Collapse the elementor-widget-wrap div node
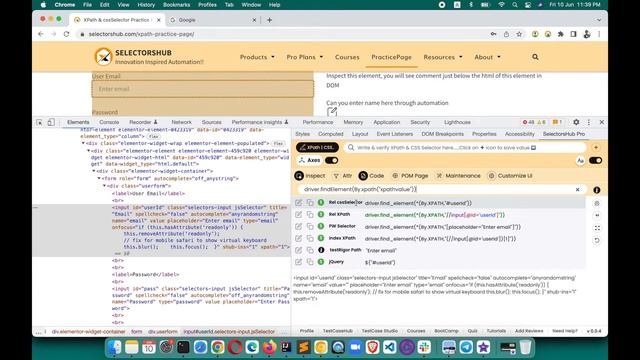This screenshot has width=640, height=360. (x=83, y=143)
